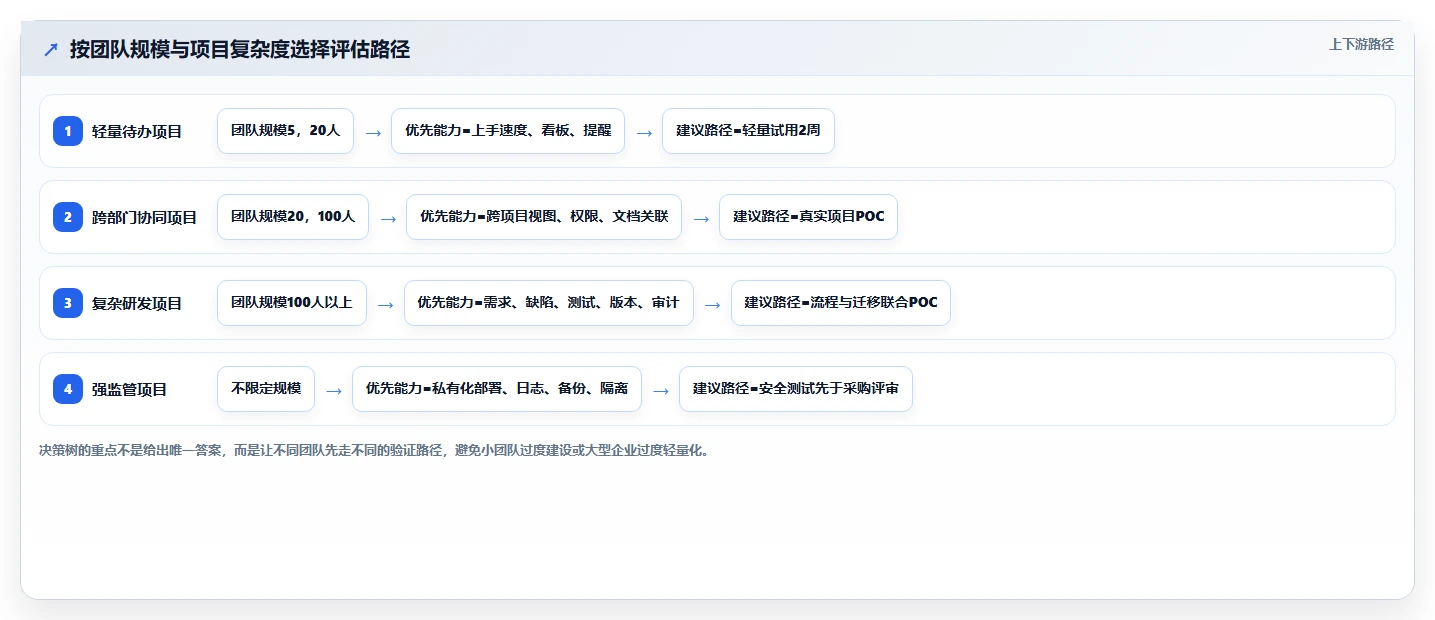Select the 跨部门协同项目 row label
The width and height of the screenshot is (1435, 620).
coord(145,217)
